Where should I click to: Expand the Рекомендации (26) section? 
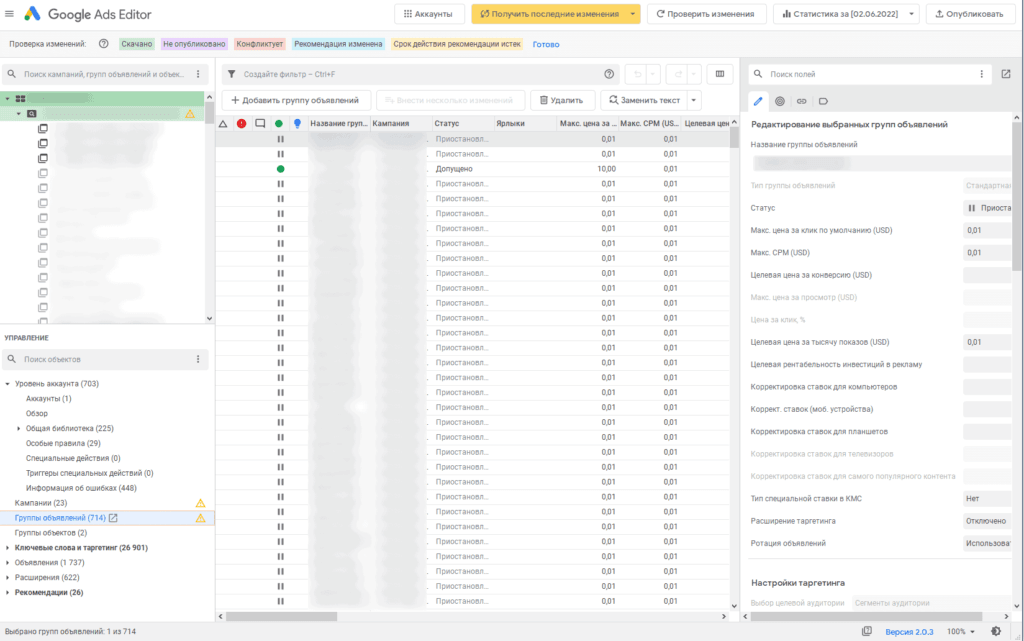pyautogui.click(x=7, y=593)
